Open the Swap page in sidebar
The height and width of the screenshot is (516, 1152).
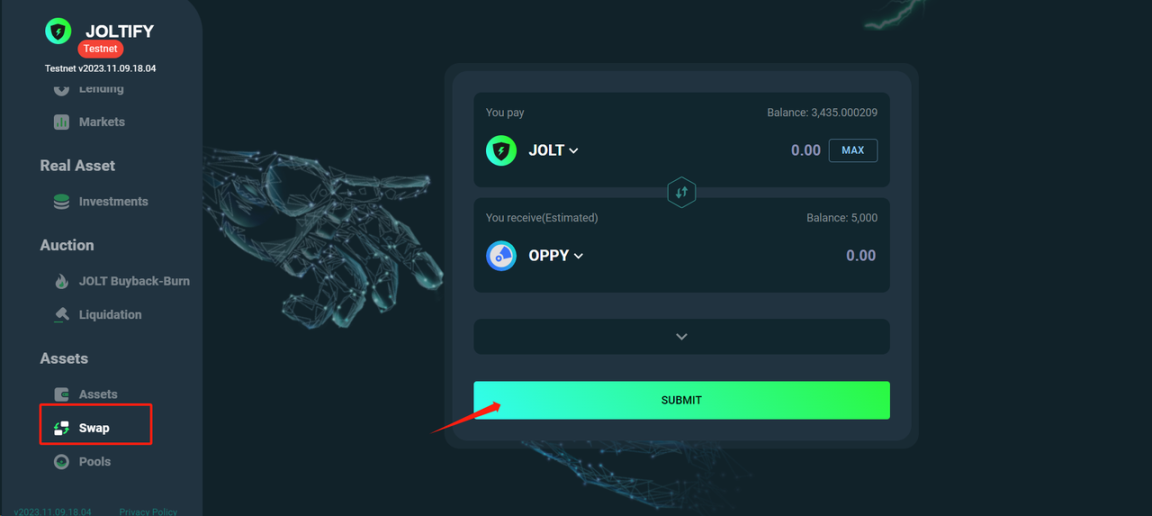(96, 428)
